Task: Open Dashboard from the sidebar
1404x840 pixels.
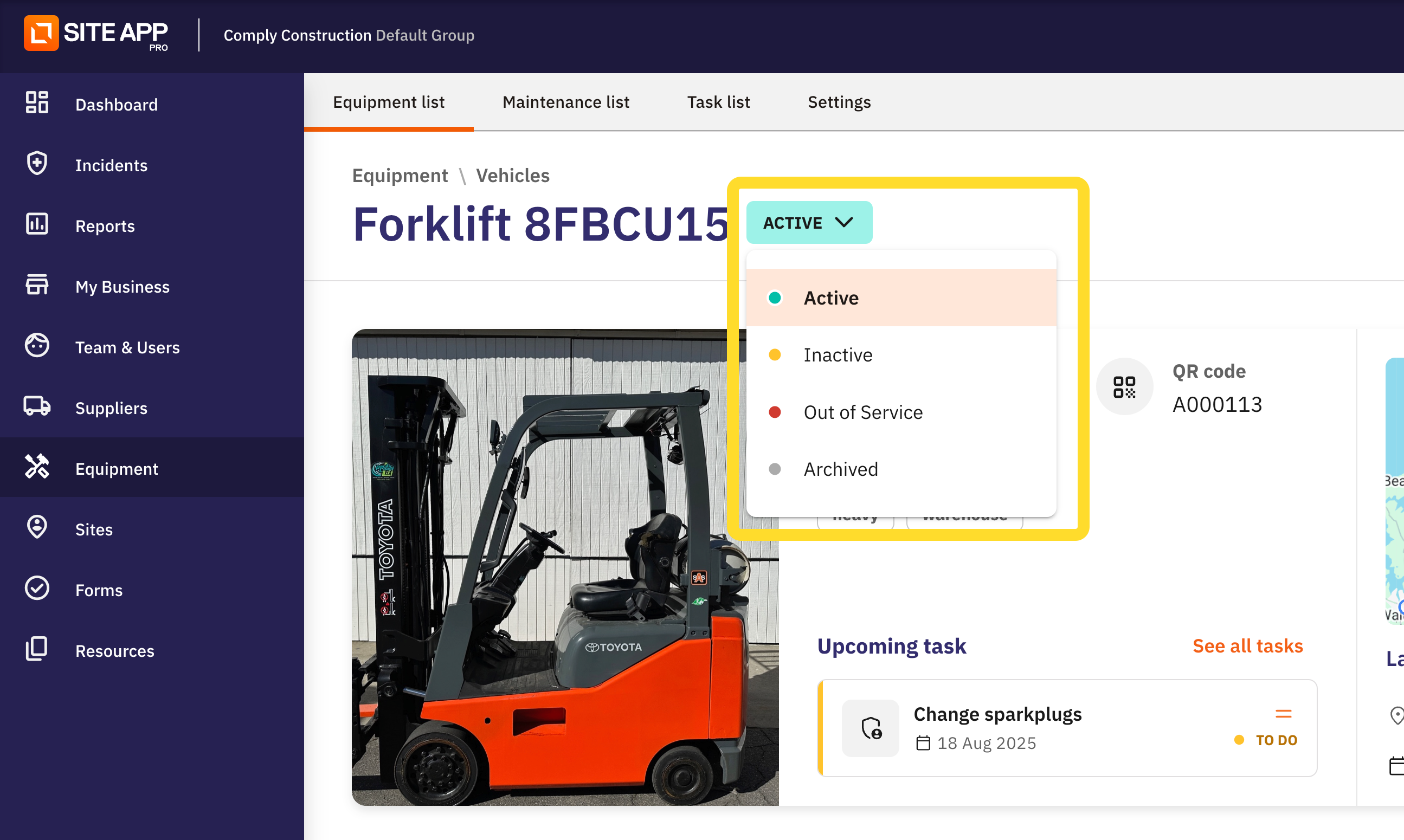Action: (152, 104)
